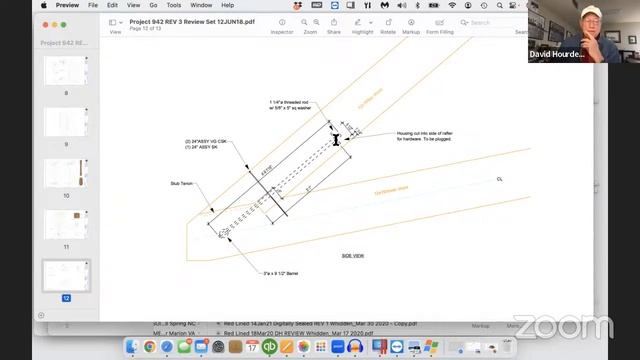The height and width of the screenshot is (360, 640).
Task: Open the Inspector panel
Action: [282, 22]
